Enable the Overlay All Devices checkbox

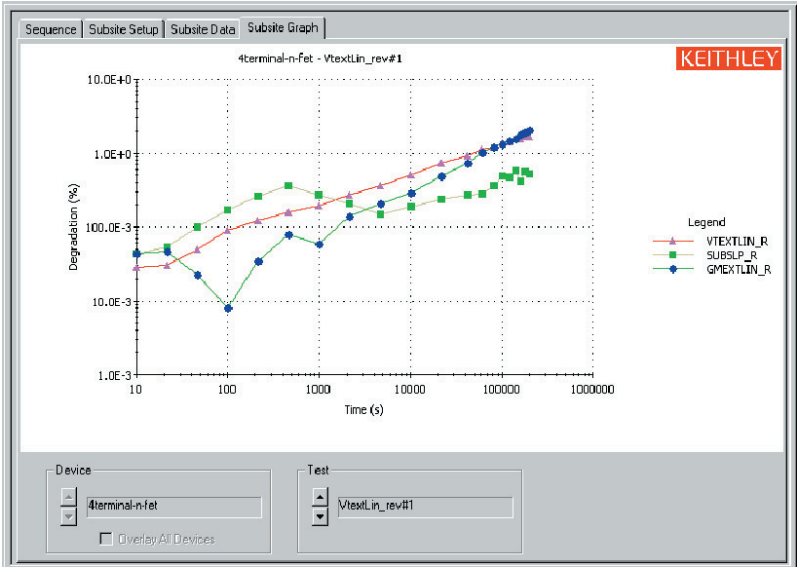tap(106, 539)
